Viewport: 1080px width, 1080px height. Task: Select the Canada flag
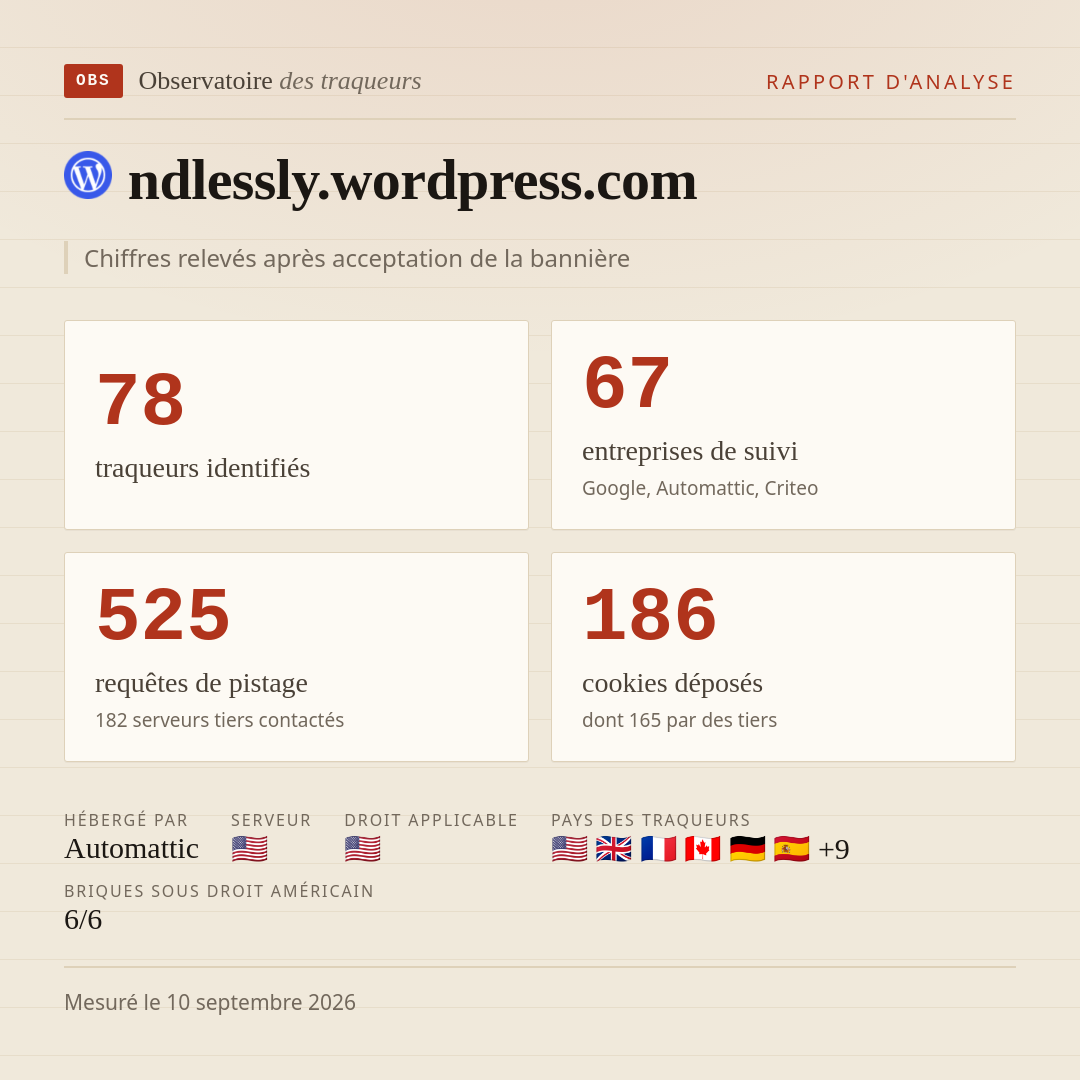[x=703, y=849]
